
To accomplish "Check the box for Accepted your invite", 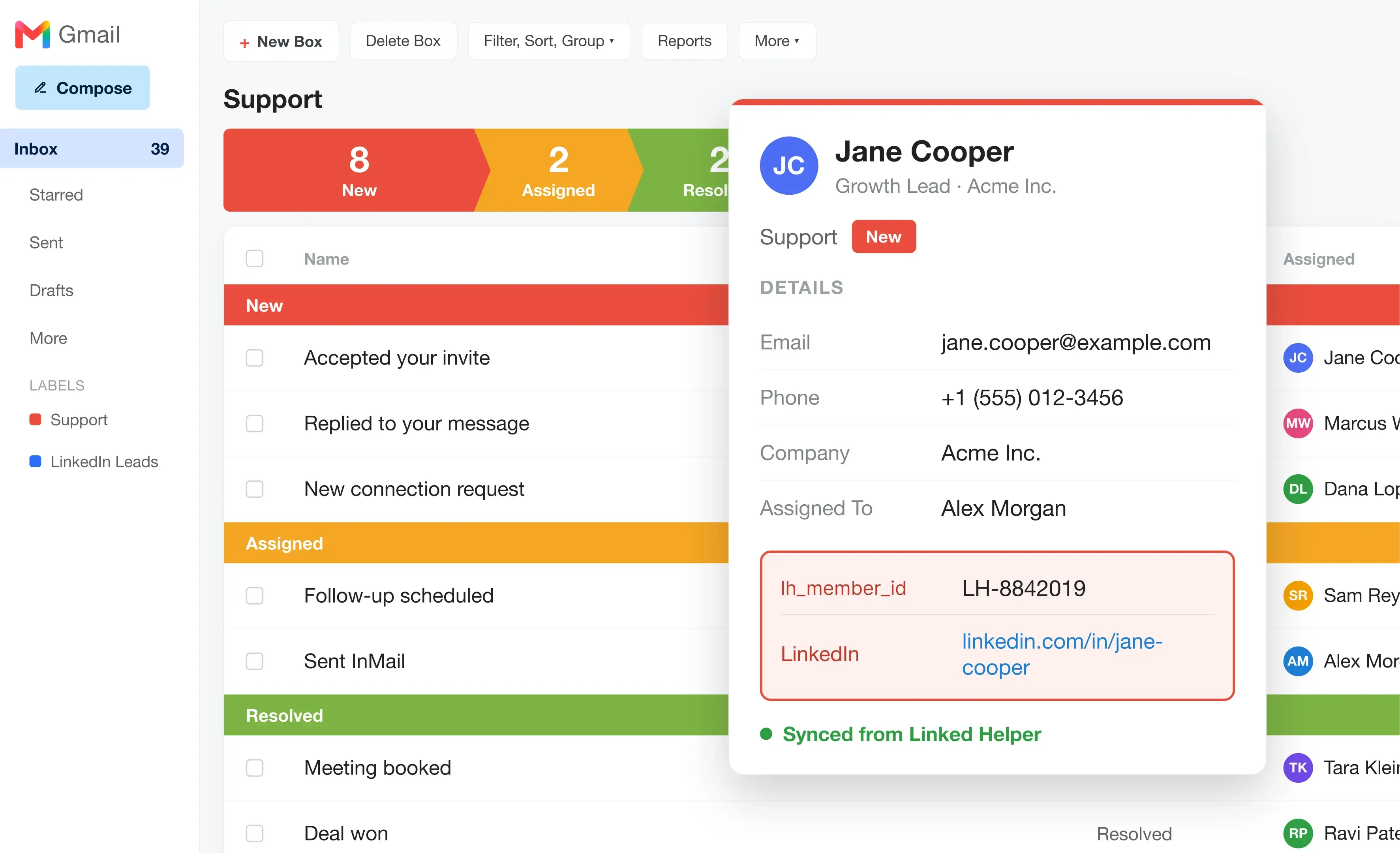I will click(x=255, y=358).
